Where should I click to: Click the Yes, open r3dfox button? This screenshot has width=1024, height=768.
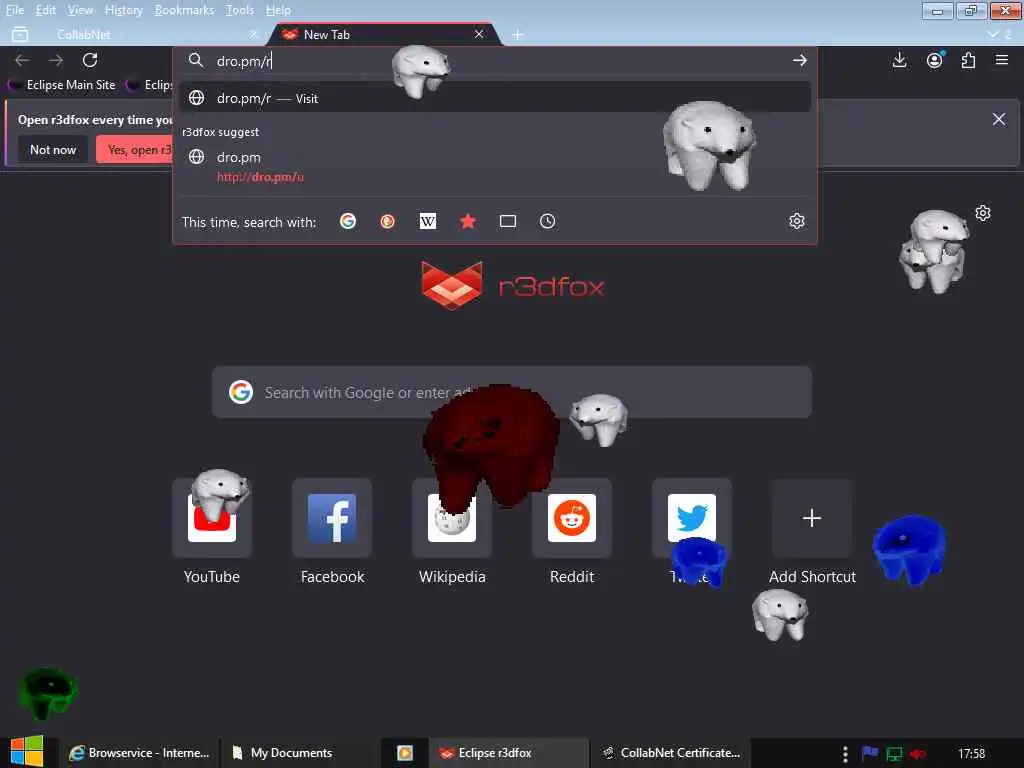coord(135,150)
